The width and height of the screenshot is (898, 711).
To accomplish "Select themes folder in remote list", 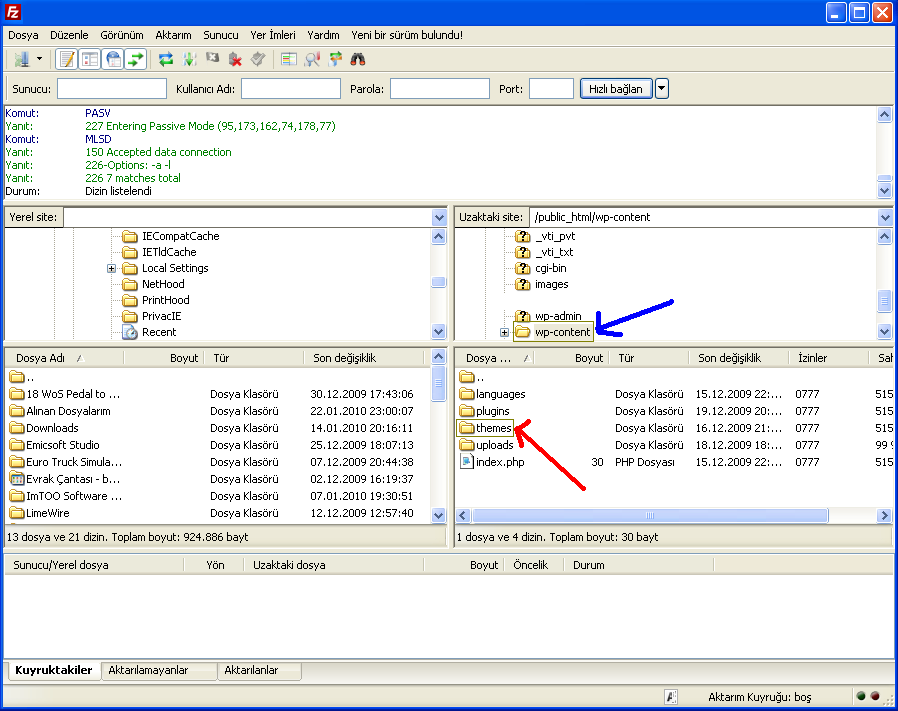I will tap(486, 428).
